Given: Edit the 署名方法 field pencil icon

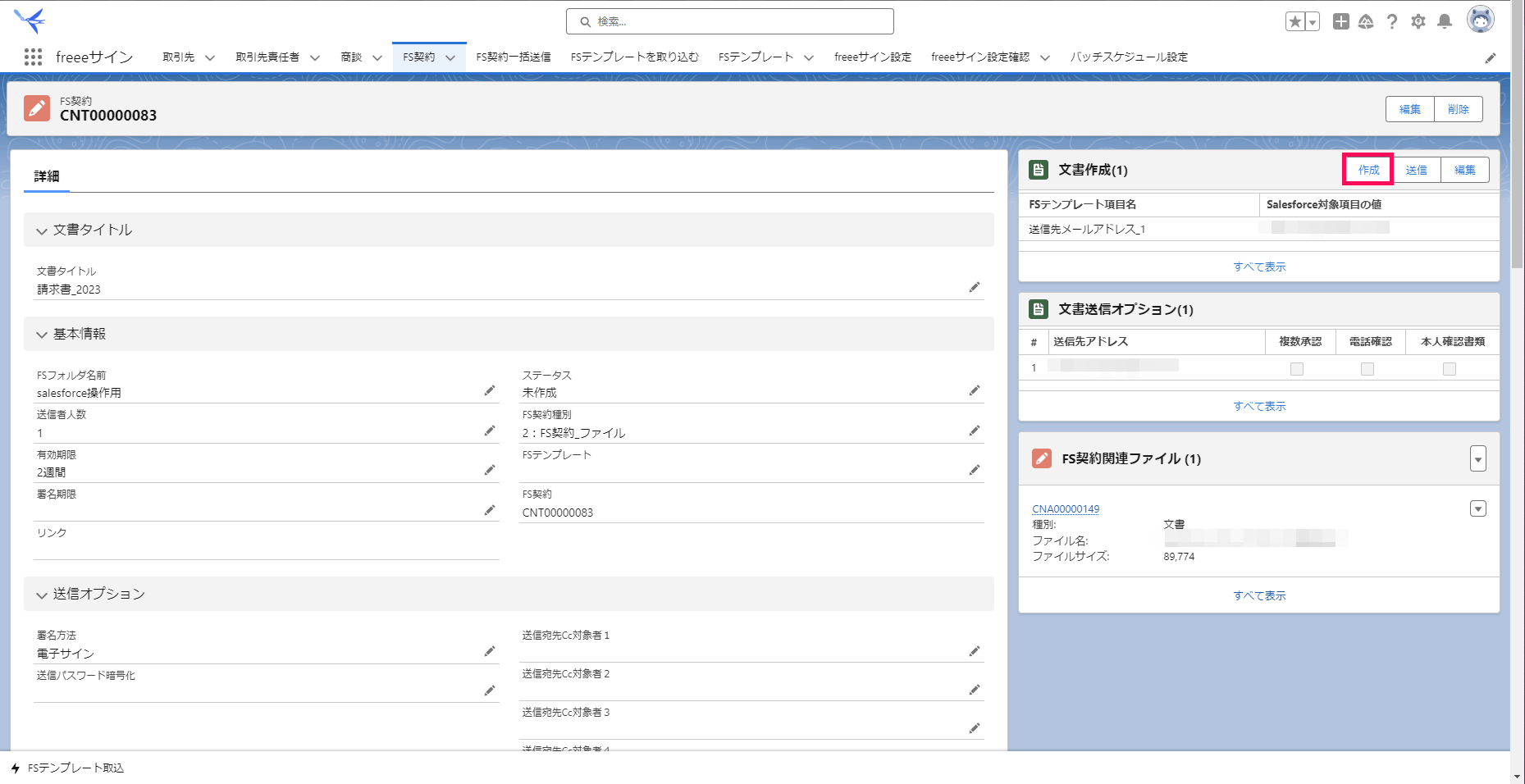Looking at the screenshot, I should [490, 651].
